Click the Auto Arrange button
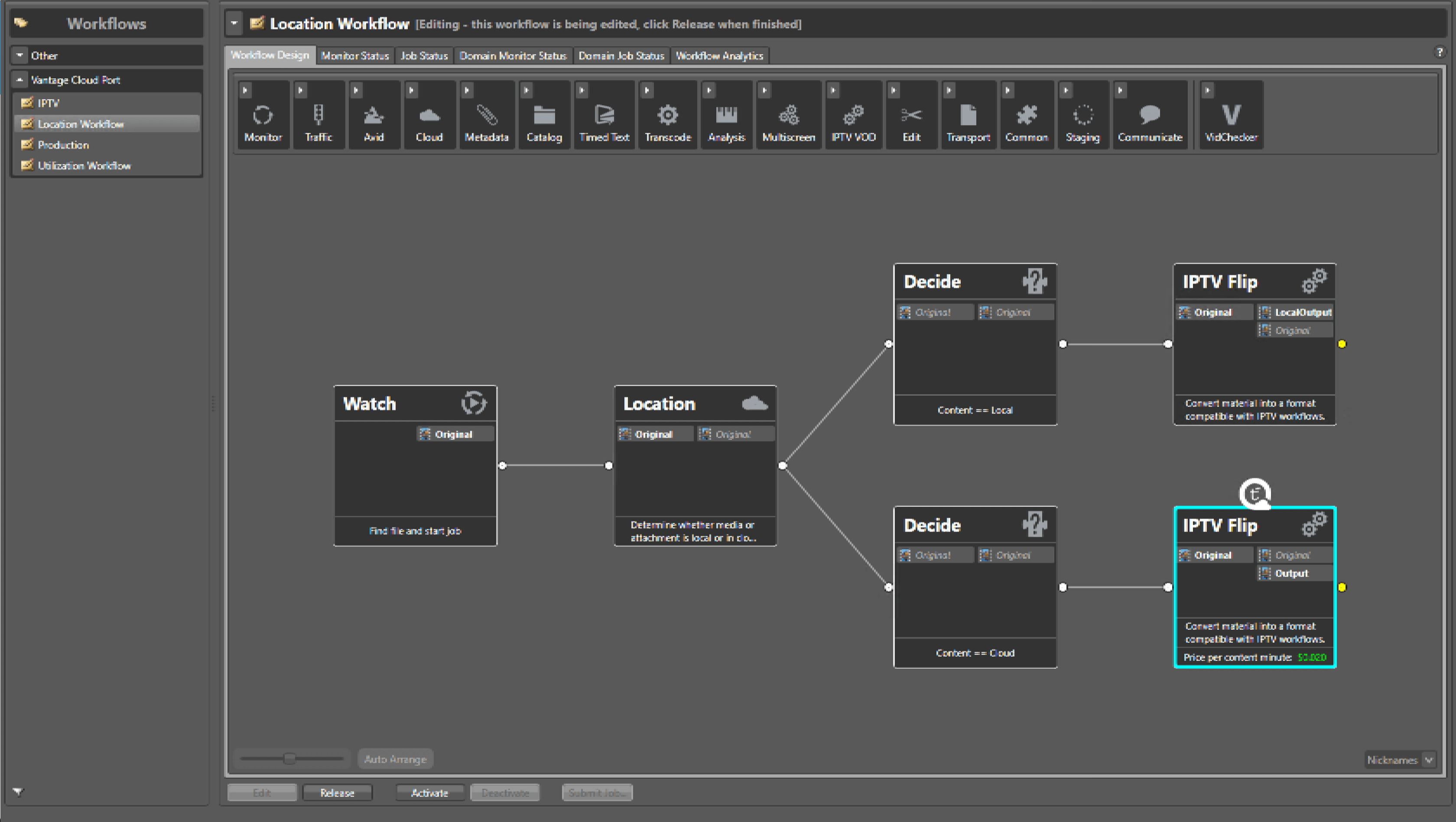This screenshot has height=822, width=1456. pos(396,759)
